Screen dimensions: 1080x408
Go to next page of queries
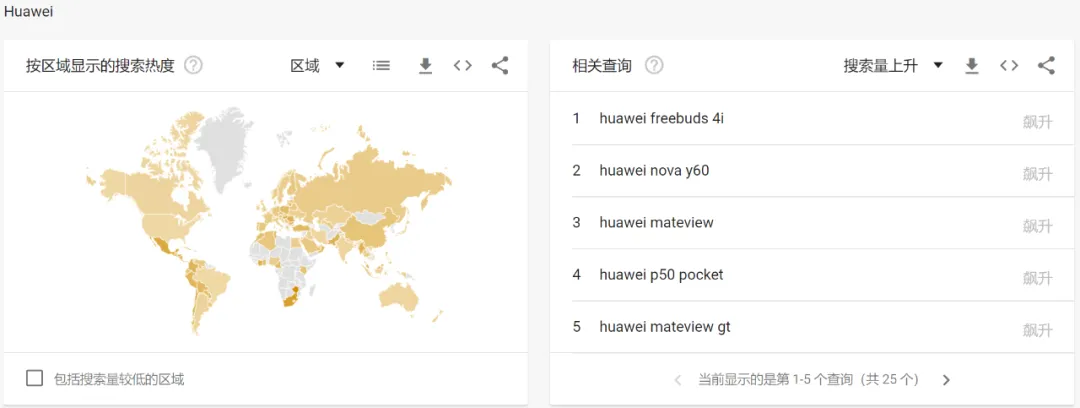pos(946,380)
